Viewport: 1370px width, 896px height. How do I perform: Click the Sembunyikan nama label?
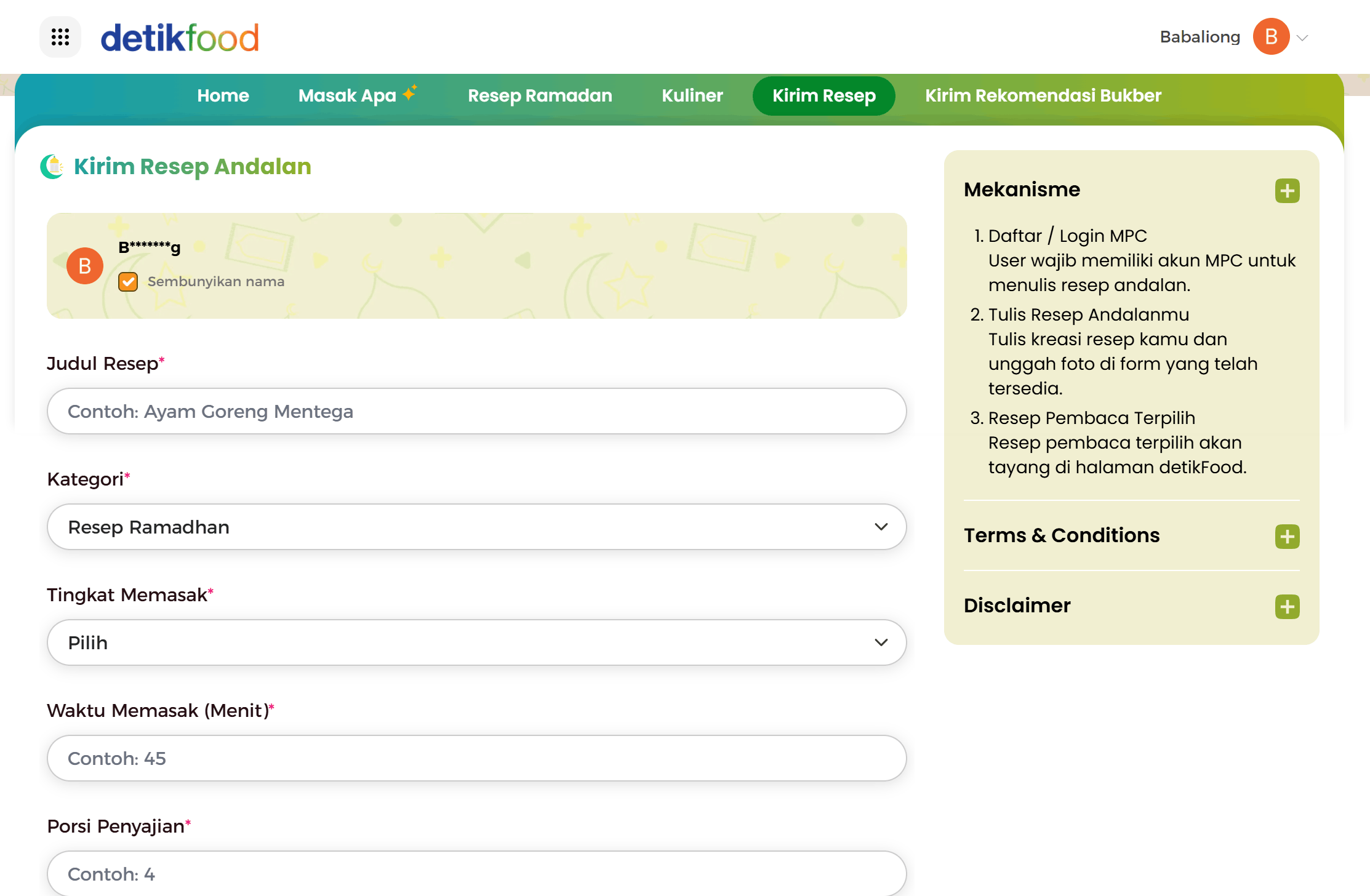[x=216, y=281]
